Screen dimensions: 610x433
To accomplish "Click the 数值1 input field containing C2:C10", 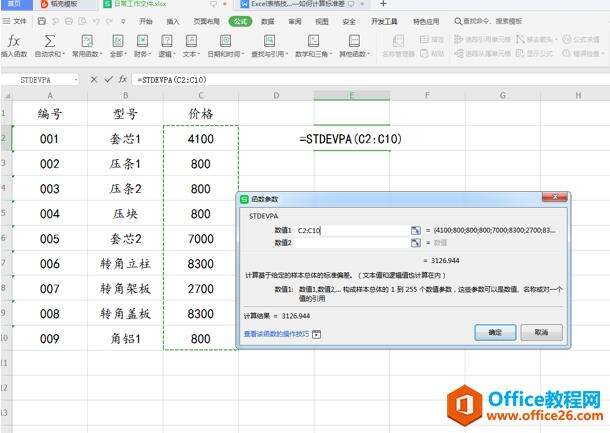I will pyautogui.click(x=352, y=230).
